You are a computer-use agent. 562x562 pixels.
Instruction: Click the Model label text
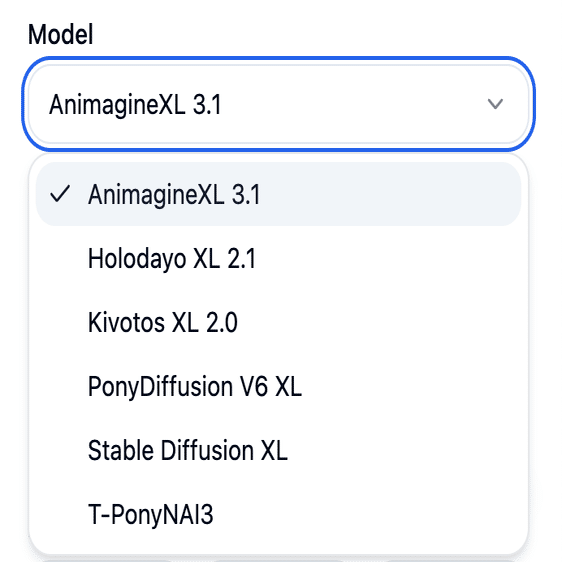click(x=61, y=34)
